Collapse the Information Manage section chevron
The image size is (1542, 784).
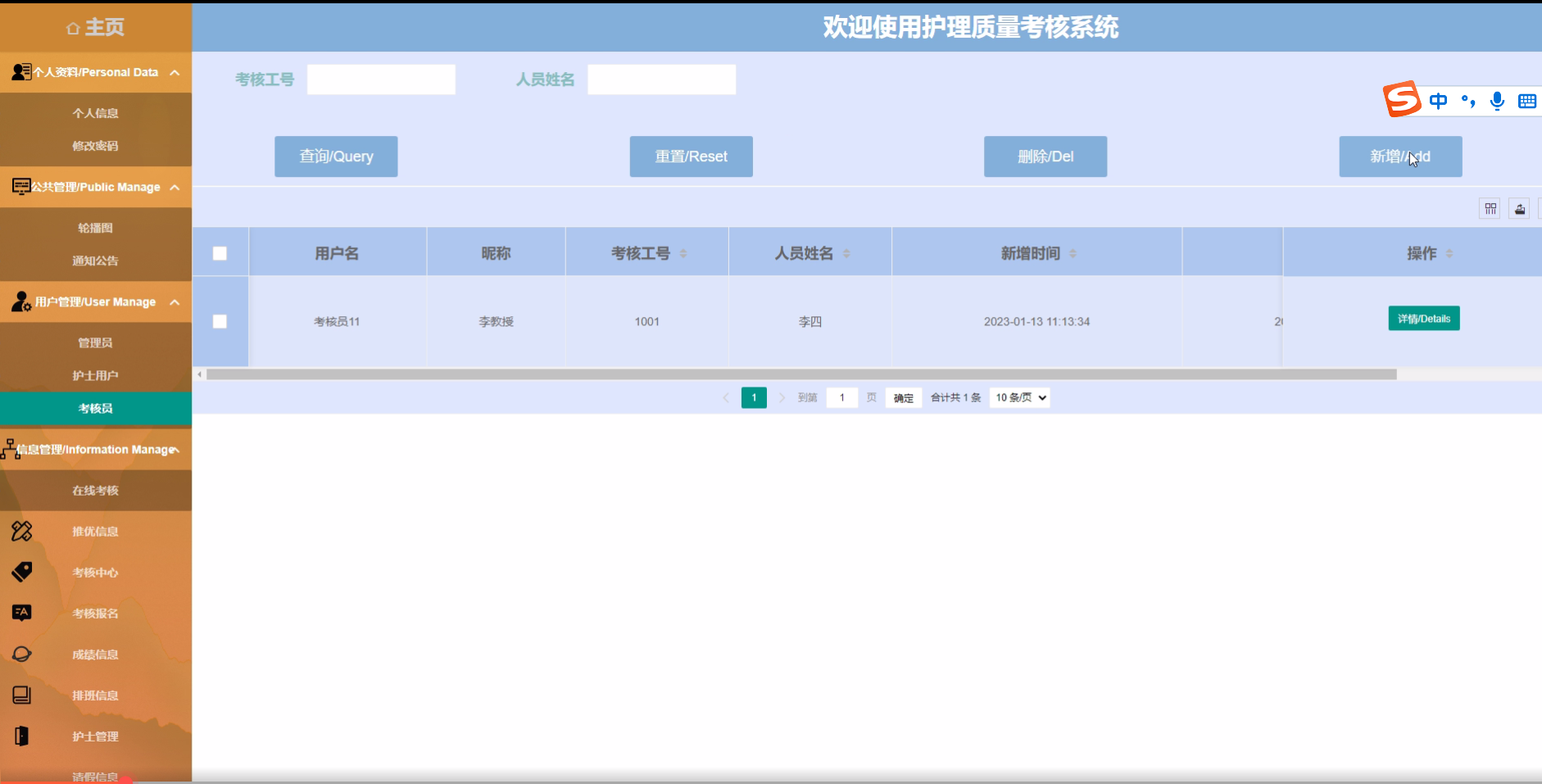pyautogui.click(x=175, y=449)
